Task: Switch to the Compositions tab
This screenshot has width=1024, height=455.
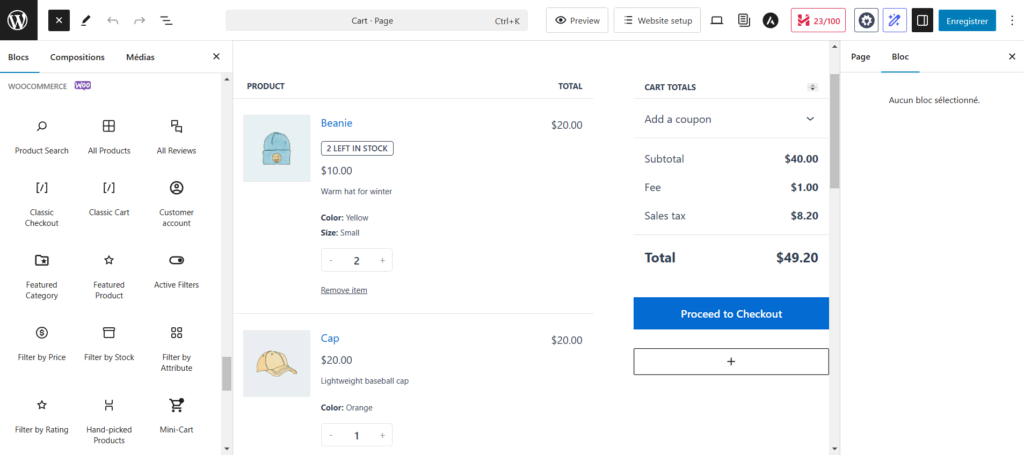Action: click(77, 57)
